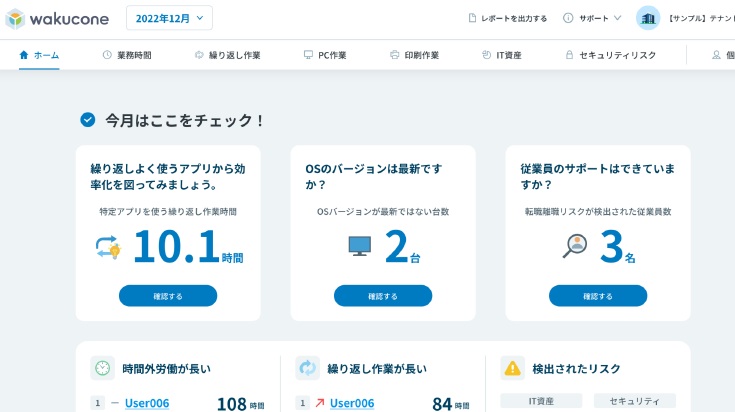Click rank 1 badge in 繰り返し作業が長い list
The width and height of the screenshot is (735, 412).
click(x=302, y=403)
